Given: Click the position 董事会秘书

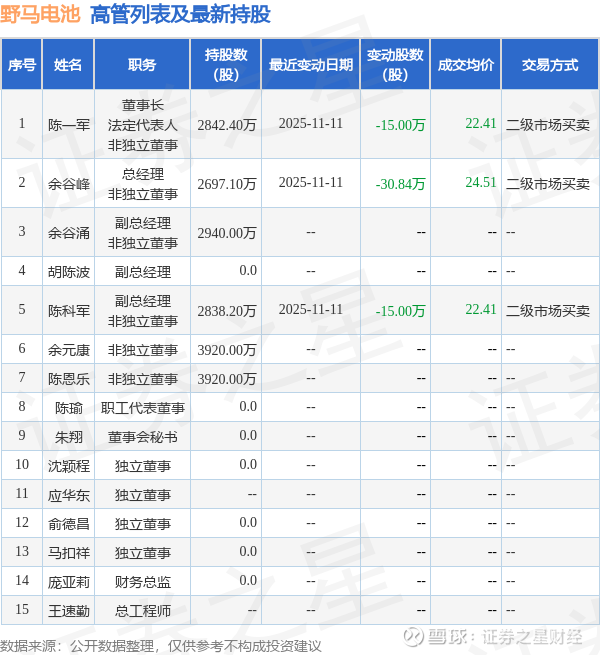Looking at the screenshot, I should [x=142, y=437].
